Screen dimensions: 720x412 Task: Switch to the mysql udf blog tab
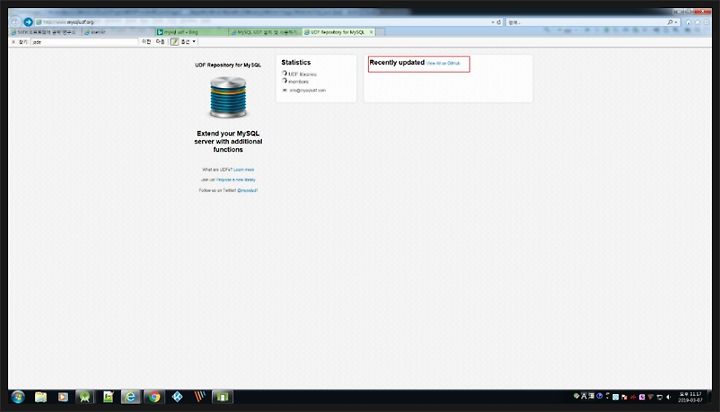(x=191, y=32)
